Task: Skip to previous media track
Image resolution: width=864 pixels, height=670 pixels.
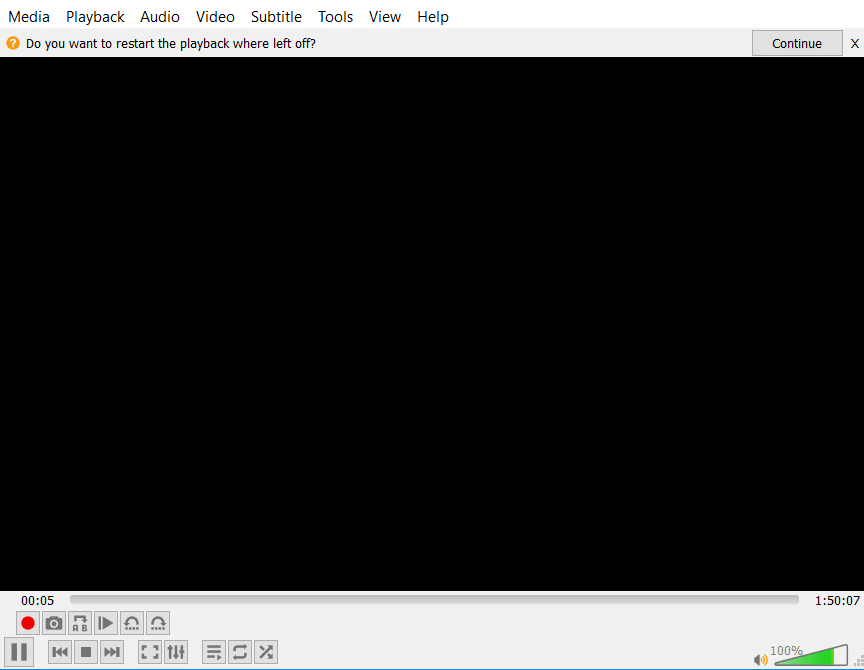Action: (x=60, y=652)
